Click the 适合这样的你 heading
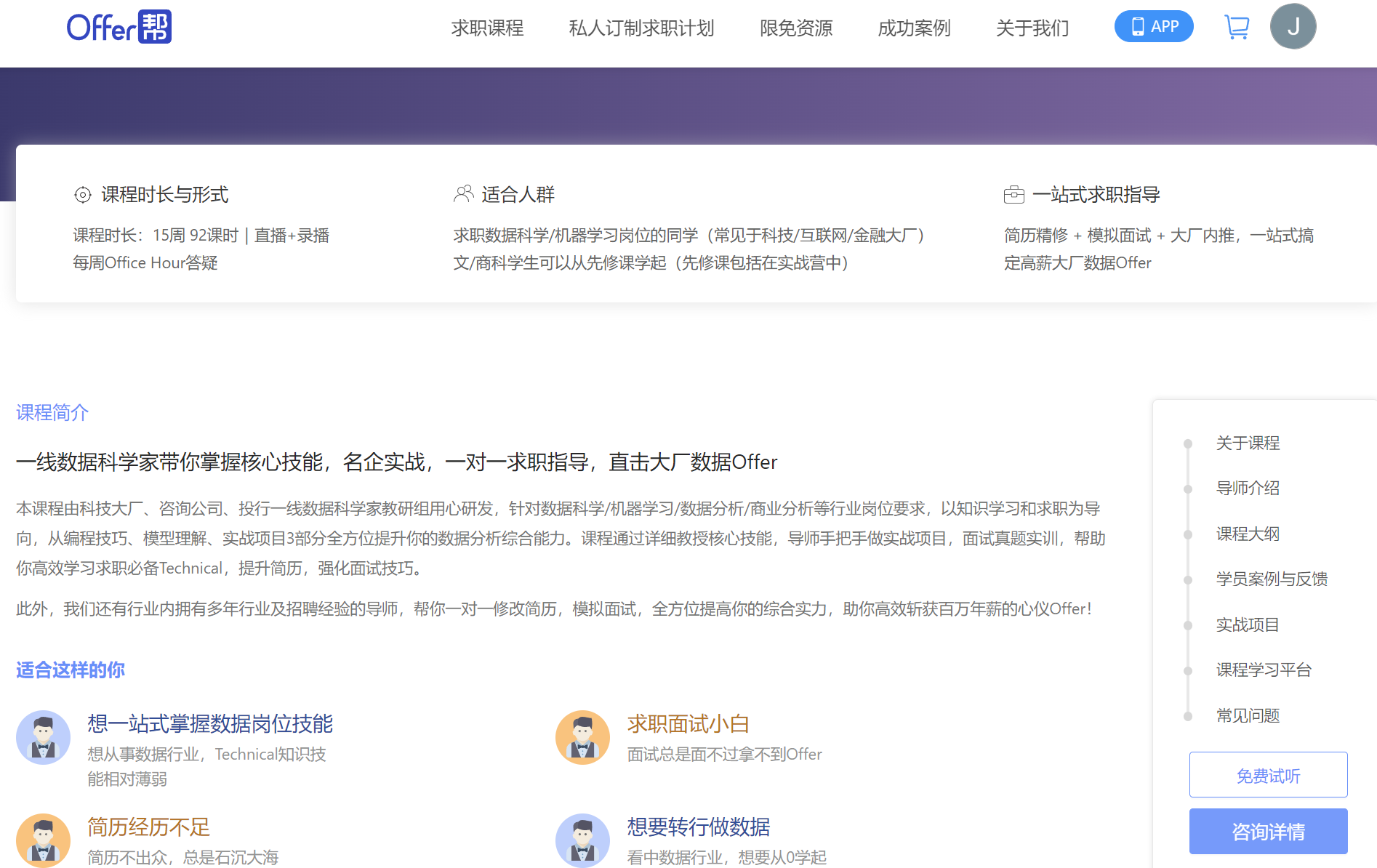Viewport: 1377px width, 868px height. 71,670
